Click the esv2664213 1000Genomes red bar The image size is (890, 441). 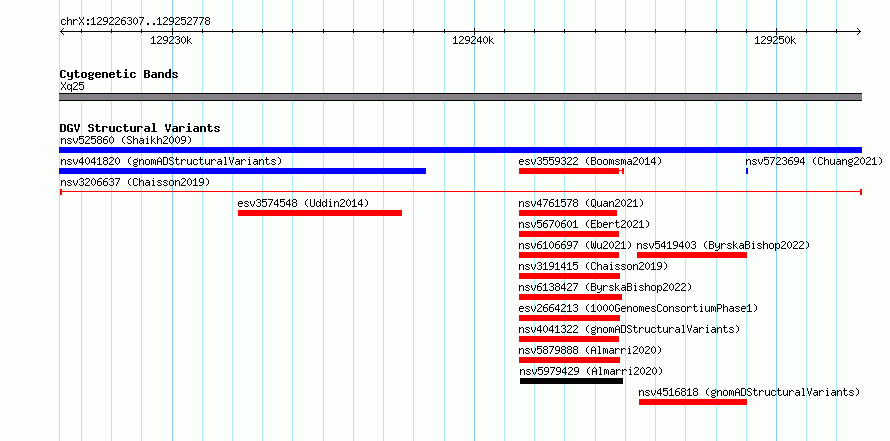569,318
